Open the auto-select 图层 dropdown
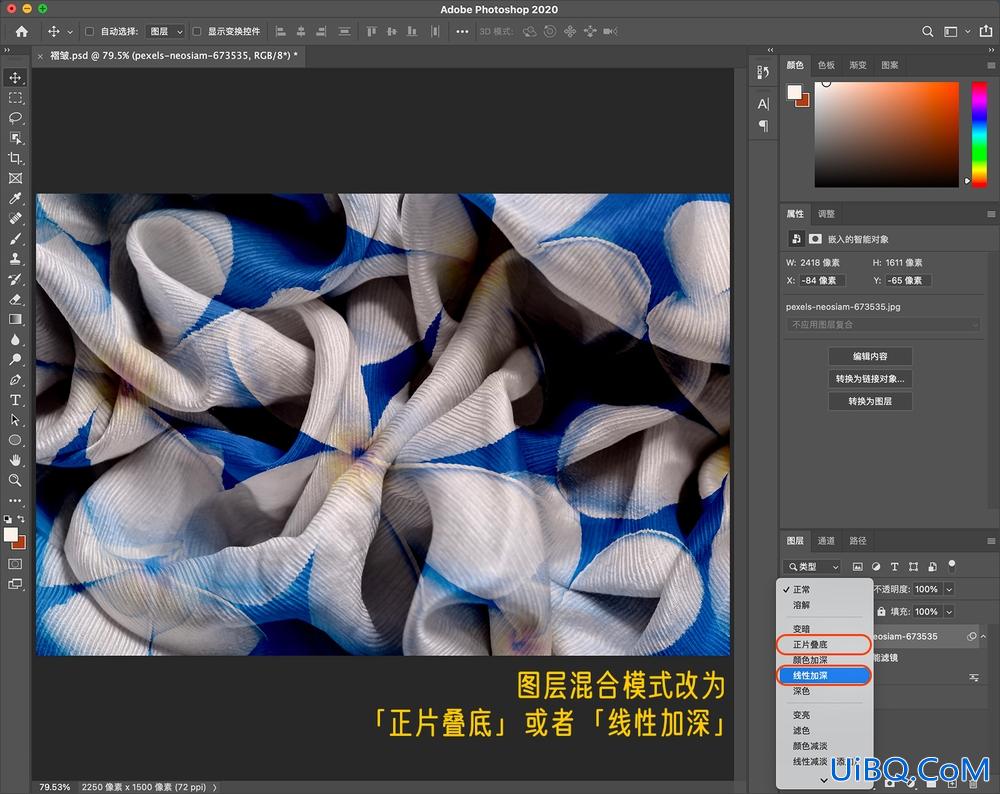The height and width of the screenshot is (794, 1000). [x=165, y=31]
